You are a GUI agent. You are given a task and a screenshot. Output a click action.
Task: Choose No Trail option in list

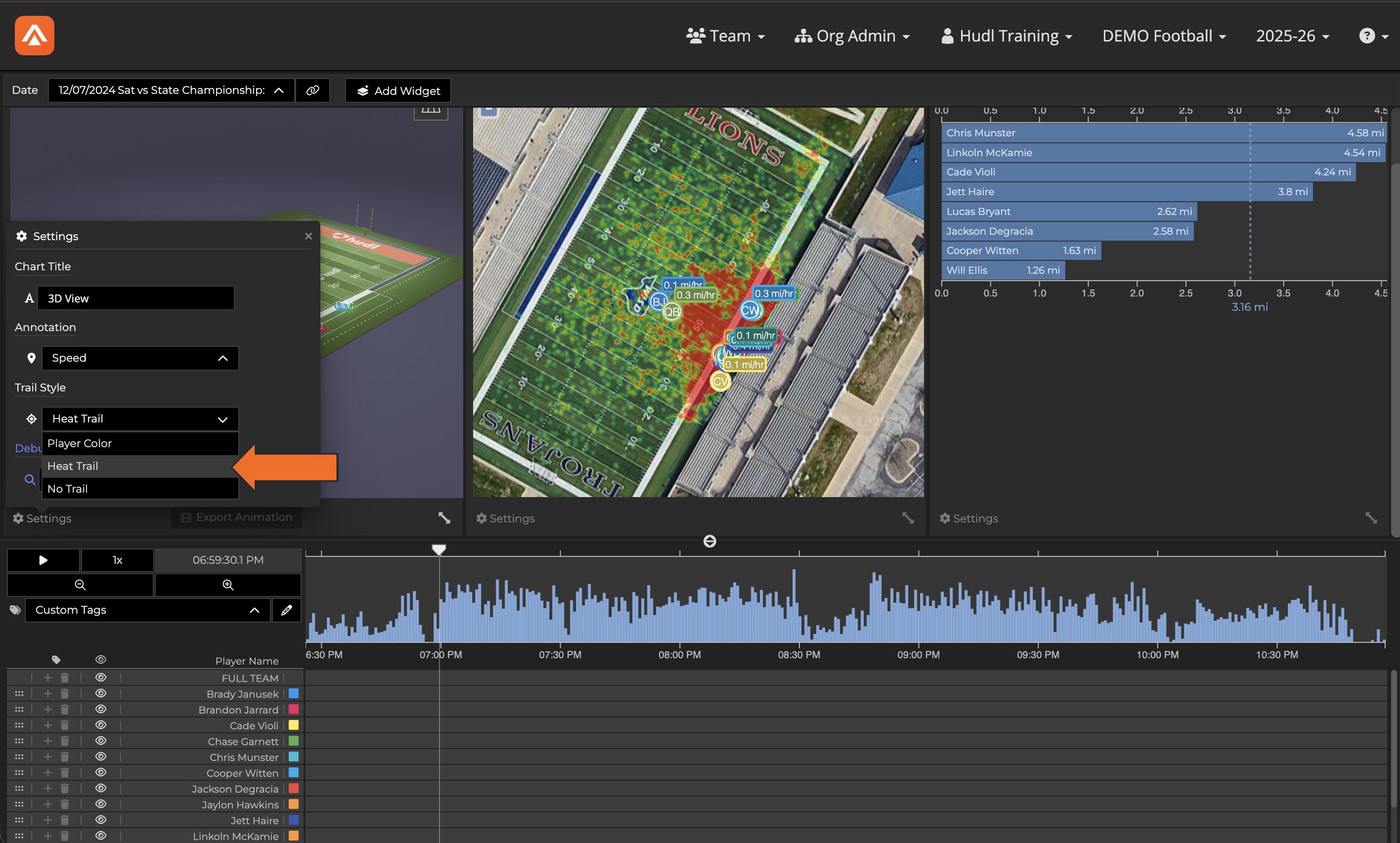click(140, 489)
